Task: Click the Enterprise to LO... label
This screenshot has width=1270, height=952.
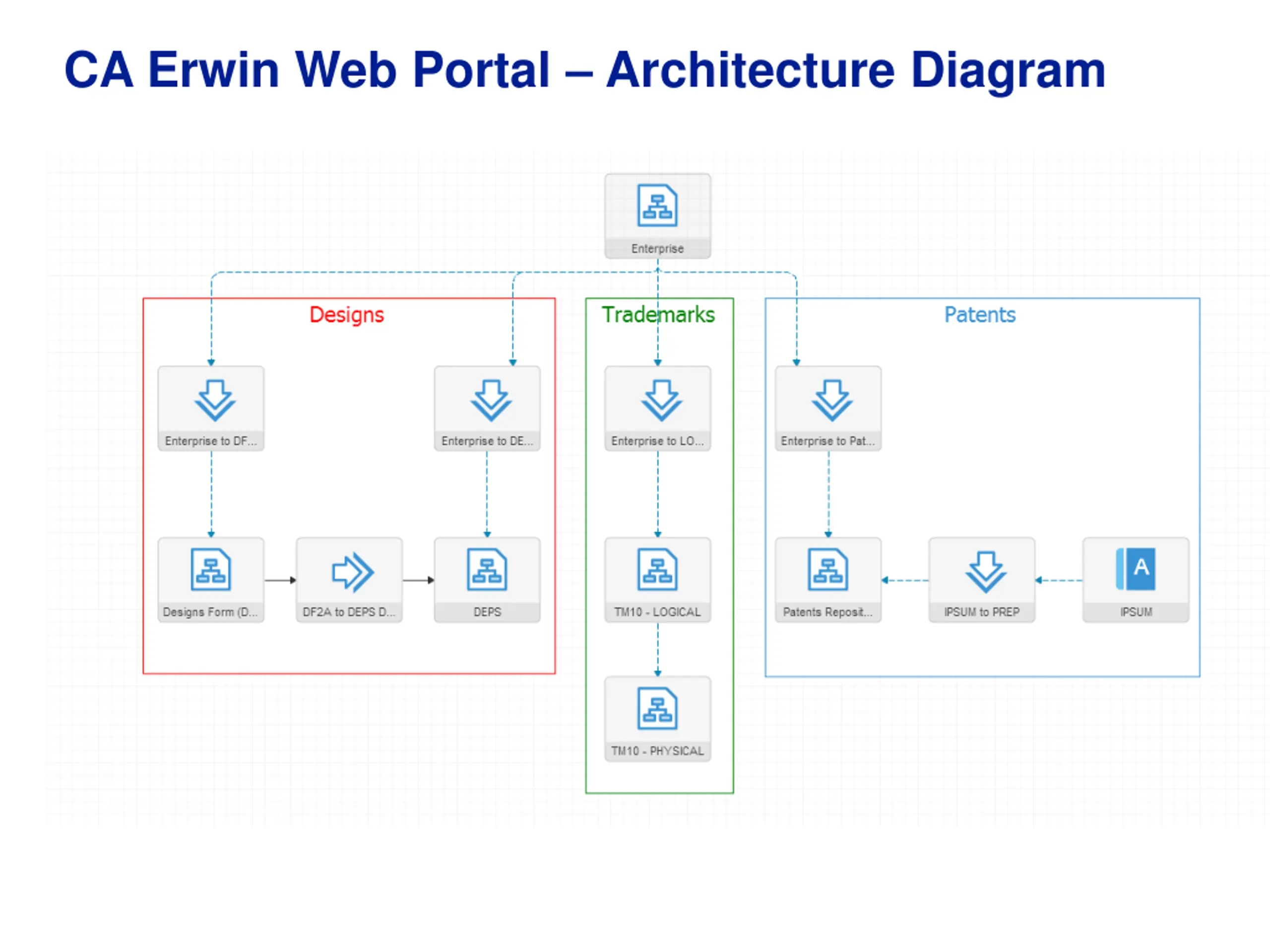Action: point(657,441)
